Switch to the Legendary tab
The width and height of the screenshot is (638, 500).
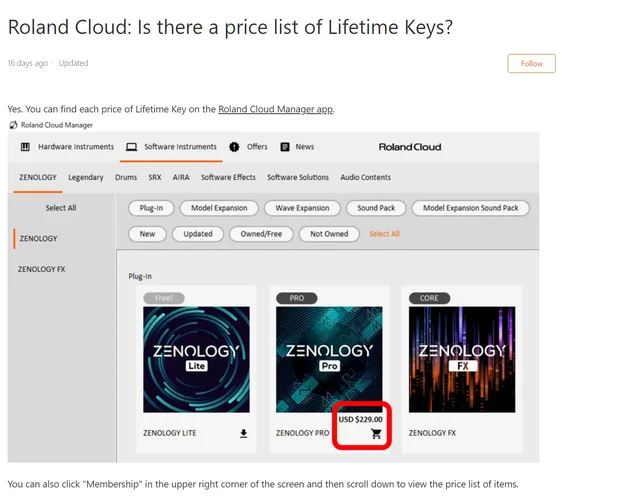coord(86,177)
